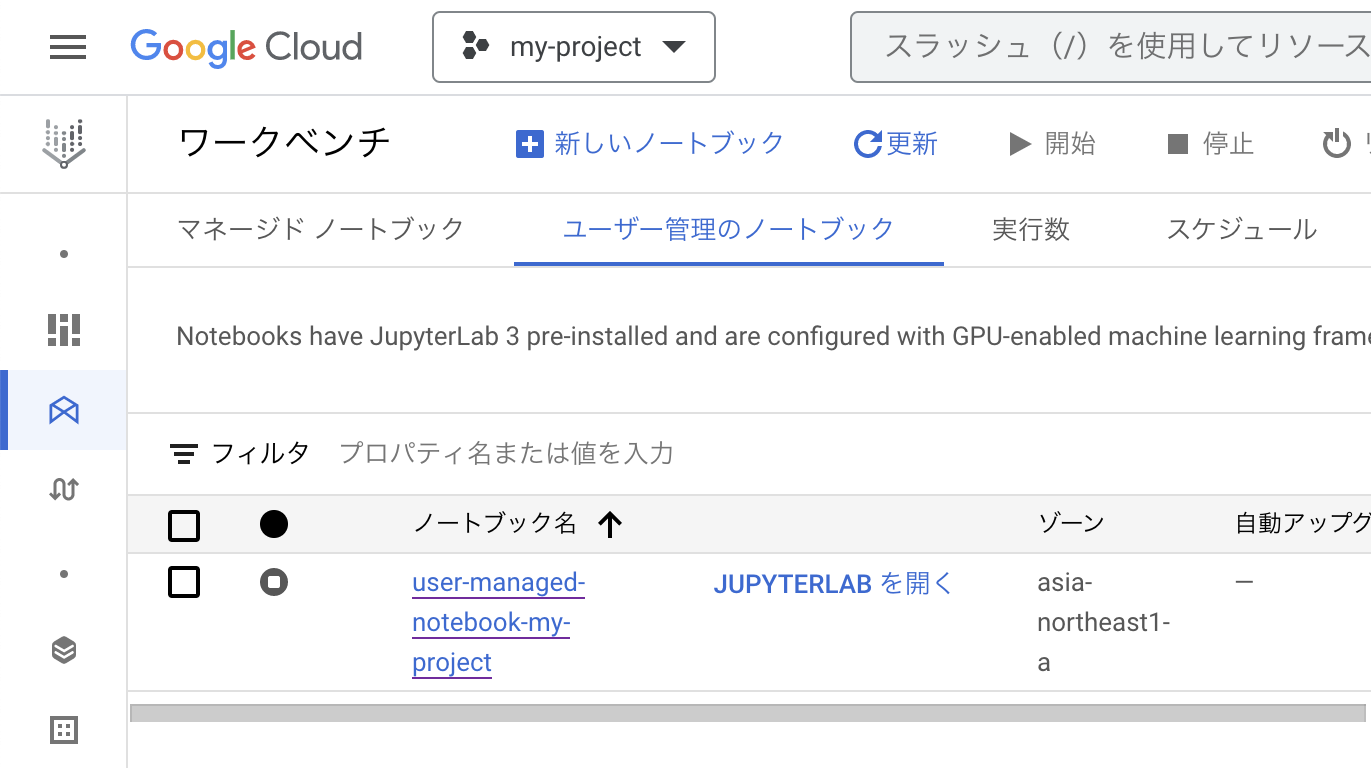
Task: Open the layers icon in sidebar
Action: pos(64,650)
